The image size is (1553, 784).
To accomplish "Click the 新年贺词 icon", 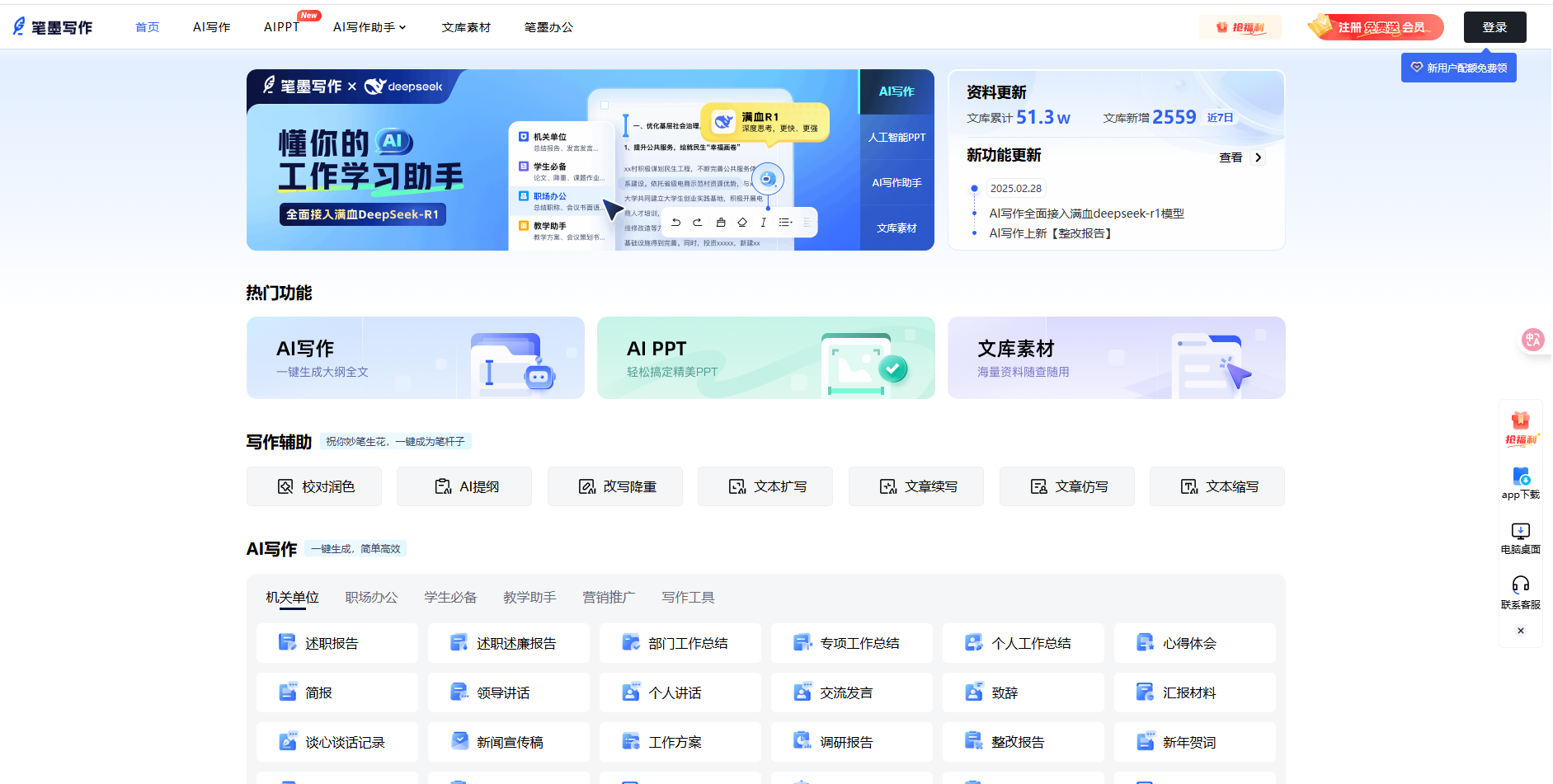I will click(x=1145, y=741).
